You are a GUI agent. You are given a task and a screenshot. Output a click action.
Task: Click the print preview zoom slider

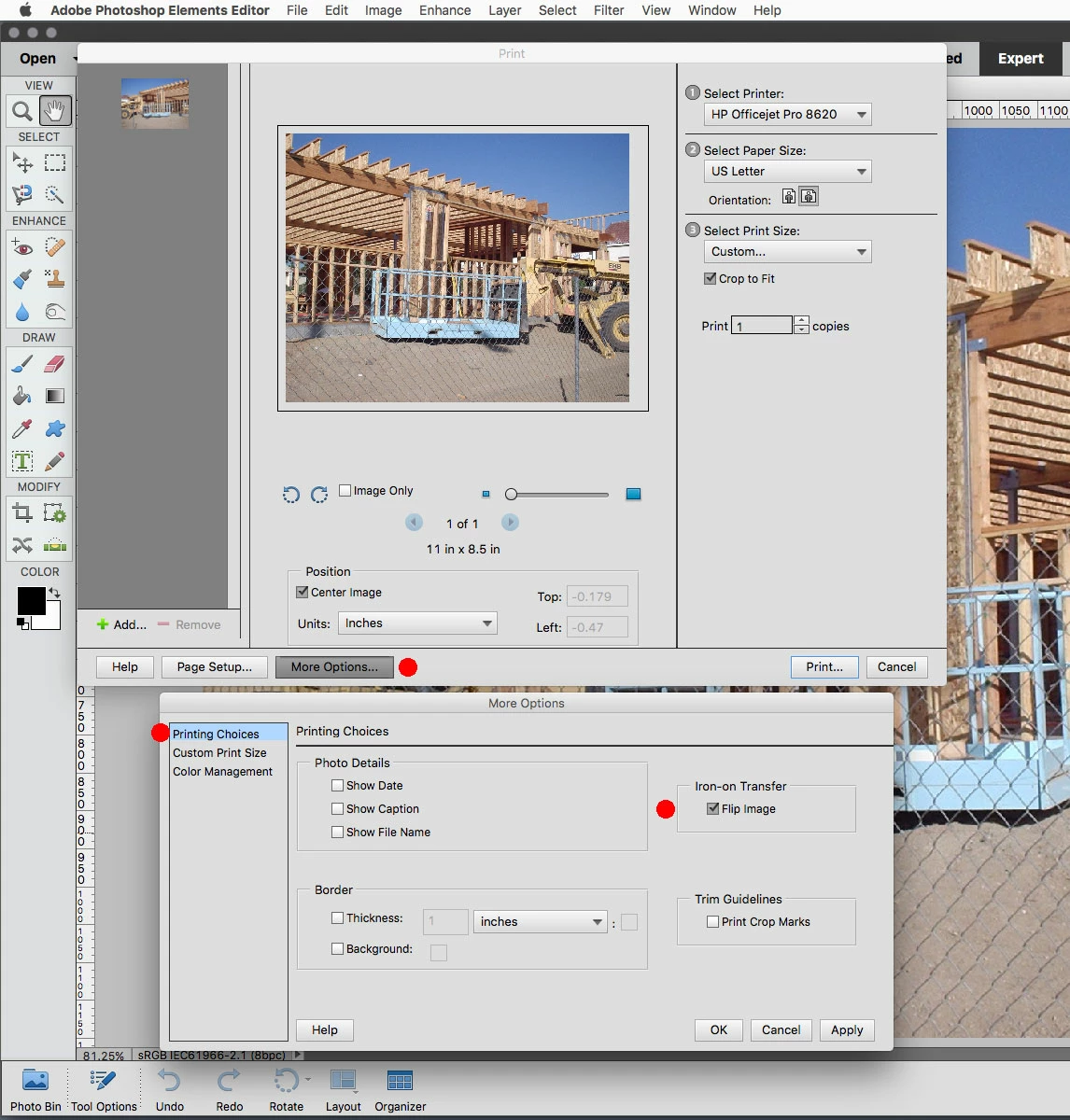558,494
